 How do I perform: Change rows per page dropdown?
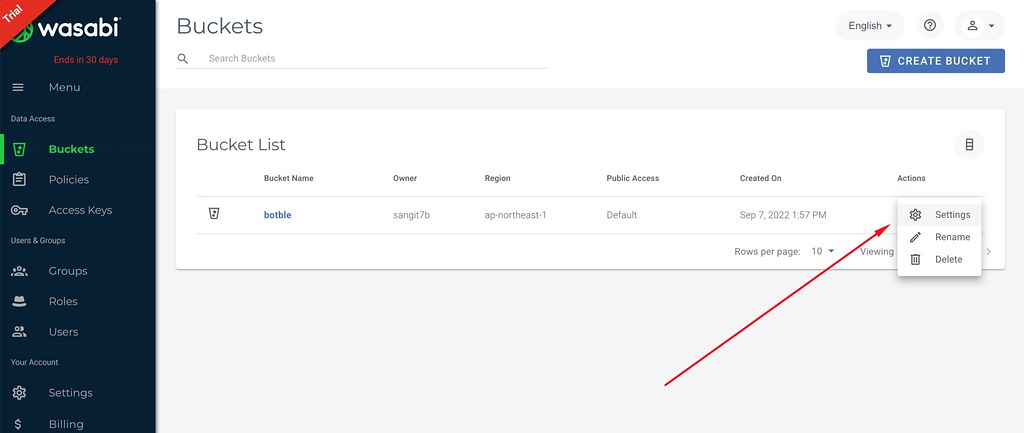[x=823, y=251]
